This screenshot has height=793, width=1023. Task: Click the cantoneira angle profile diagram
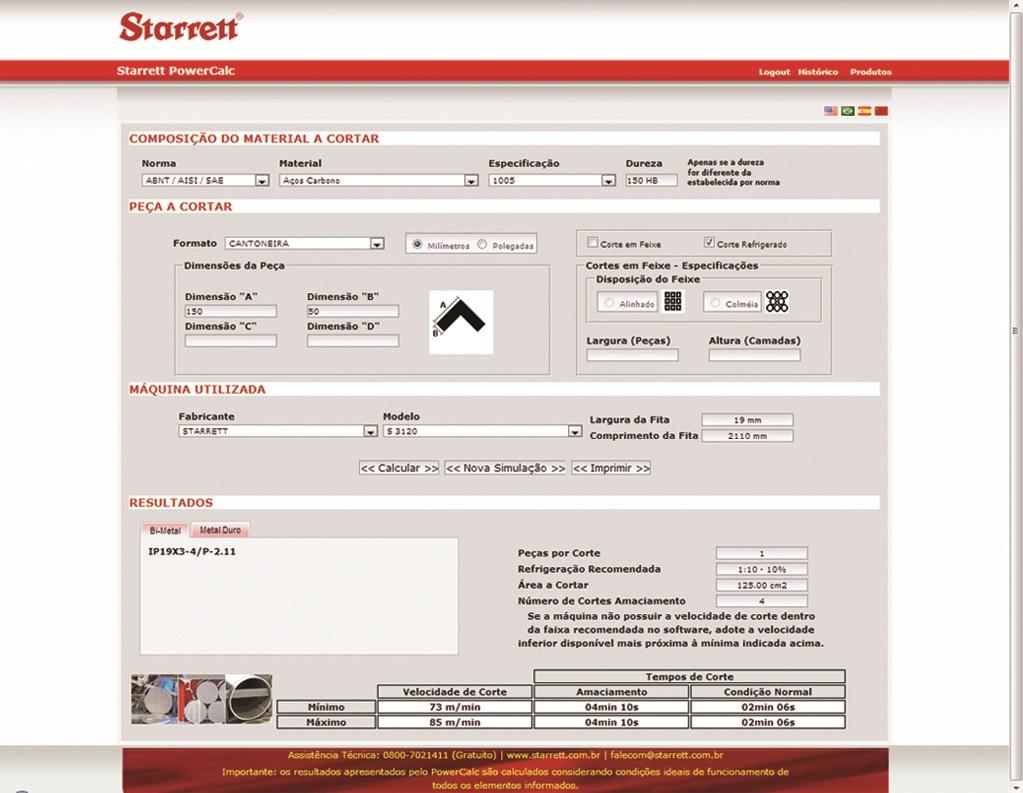461,322
